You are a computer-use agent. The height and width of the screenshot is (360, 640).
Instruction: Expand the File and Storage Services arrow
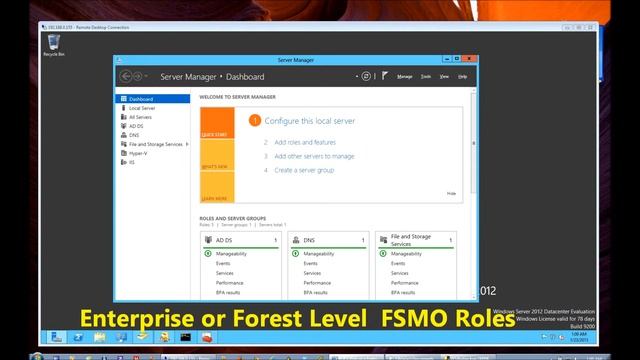[x=187, y=144]
